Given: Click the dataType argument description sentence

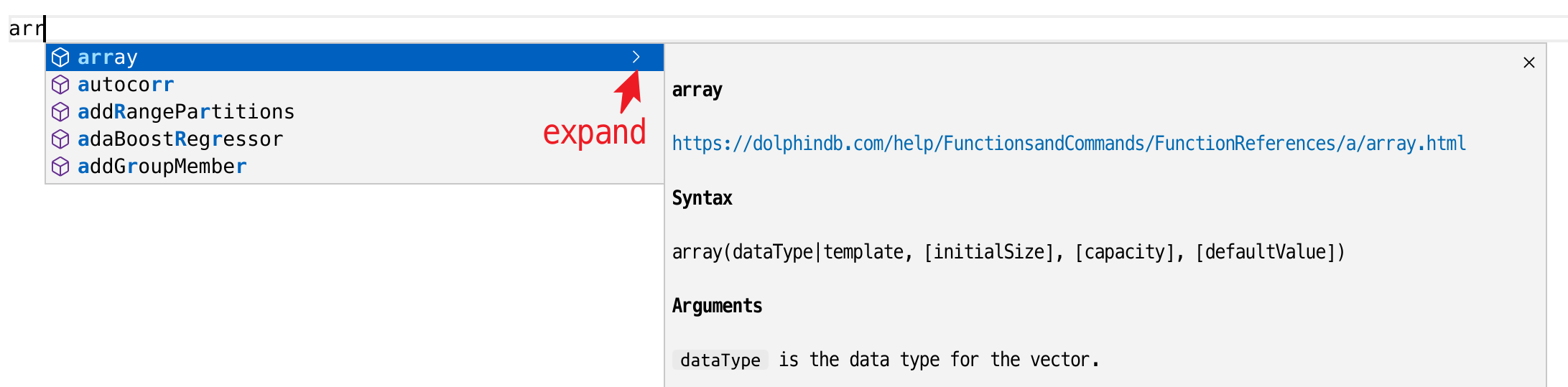Looking at the screenshot, I should point(938,360).
